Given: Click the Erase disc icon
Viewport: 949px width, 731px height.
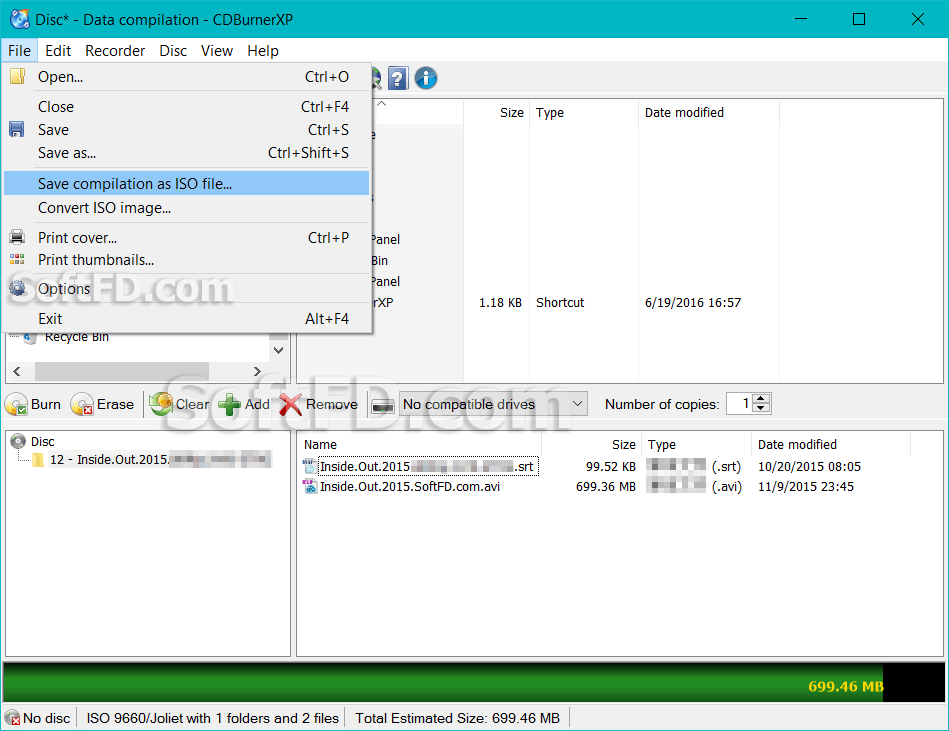Looking at the screenshot, I should [82, 405].
